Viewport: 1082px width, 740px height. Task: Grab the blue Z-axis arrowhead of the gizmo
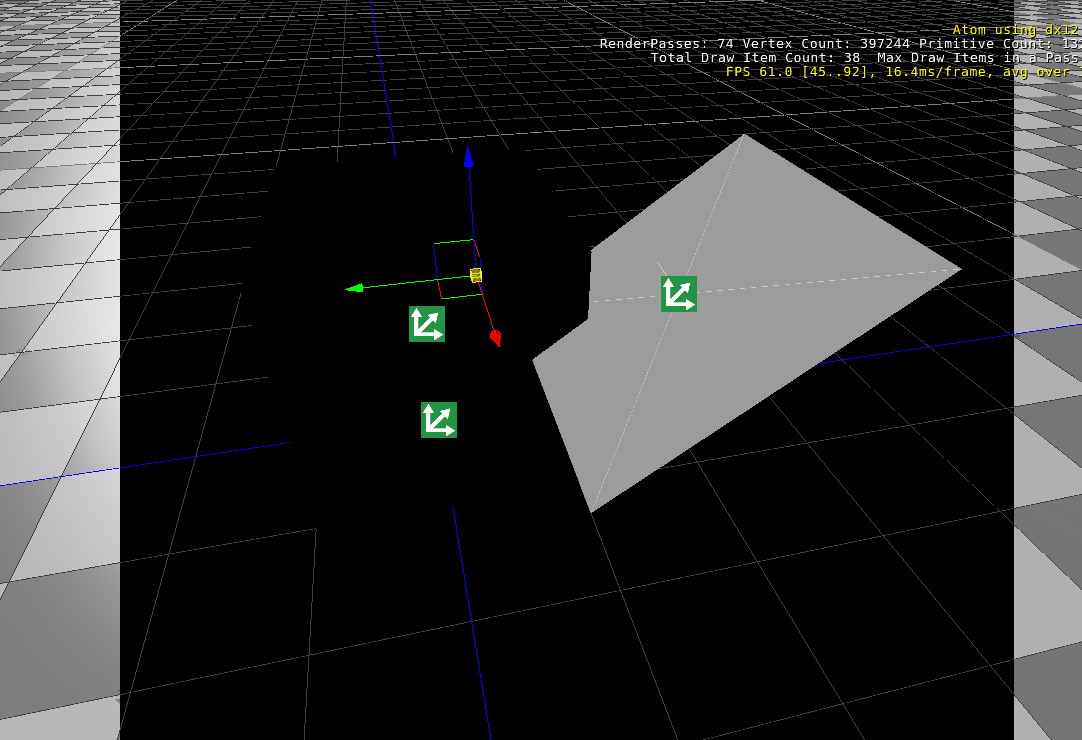click(x=469, y=157)
